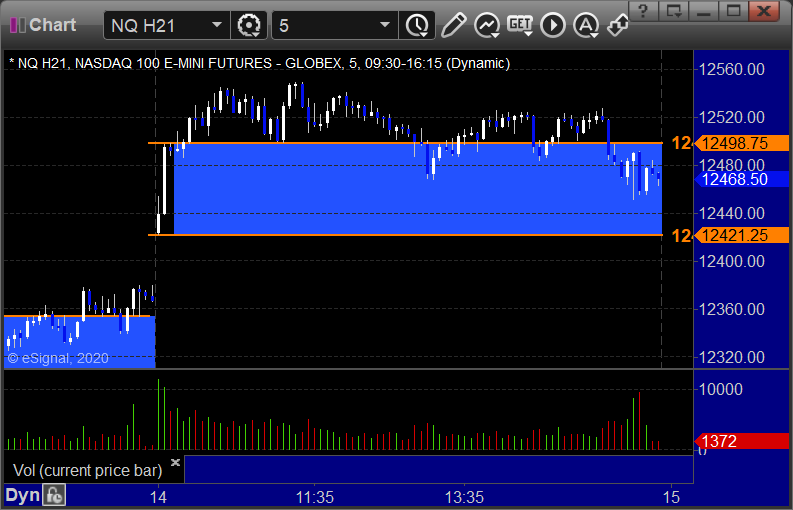Click the 12400.00 price axis label
This screenshot has width=793, height=510.
731,262
